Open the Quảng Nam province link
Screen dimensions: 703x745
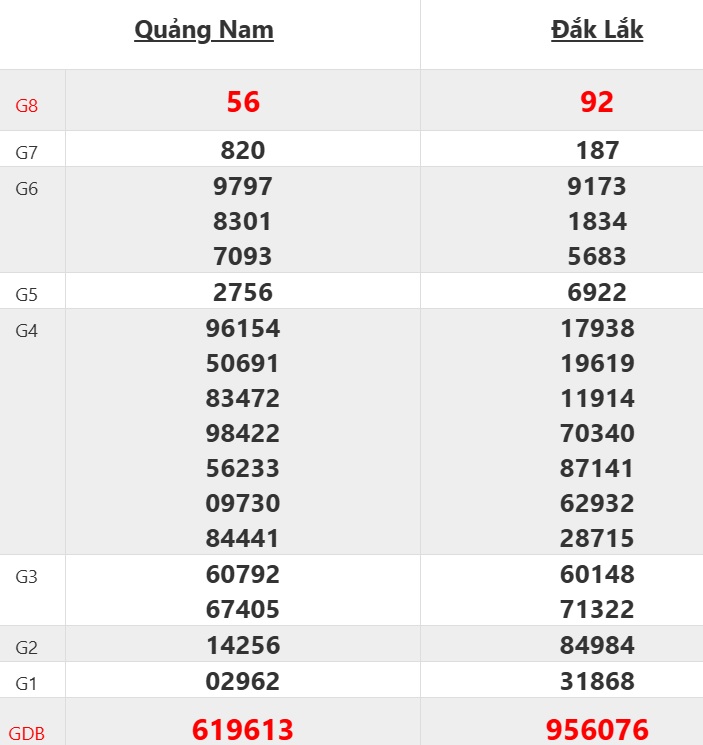204,30
